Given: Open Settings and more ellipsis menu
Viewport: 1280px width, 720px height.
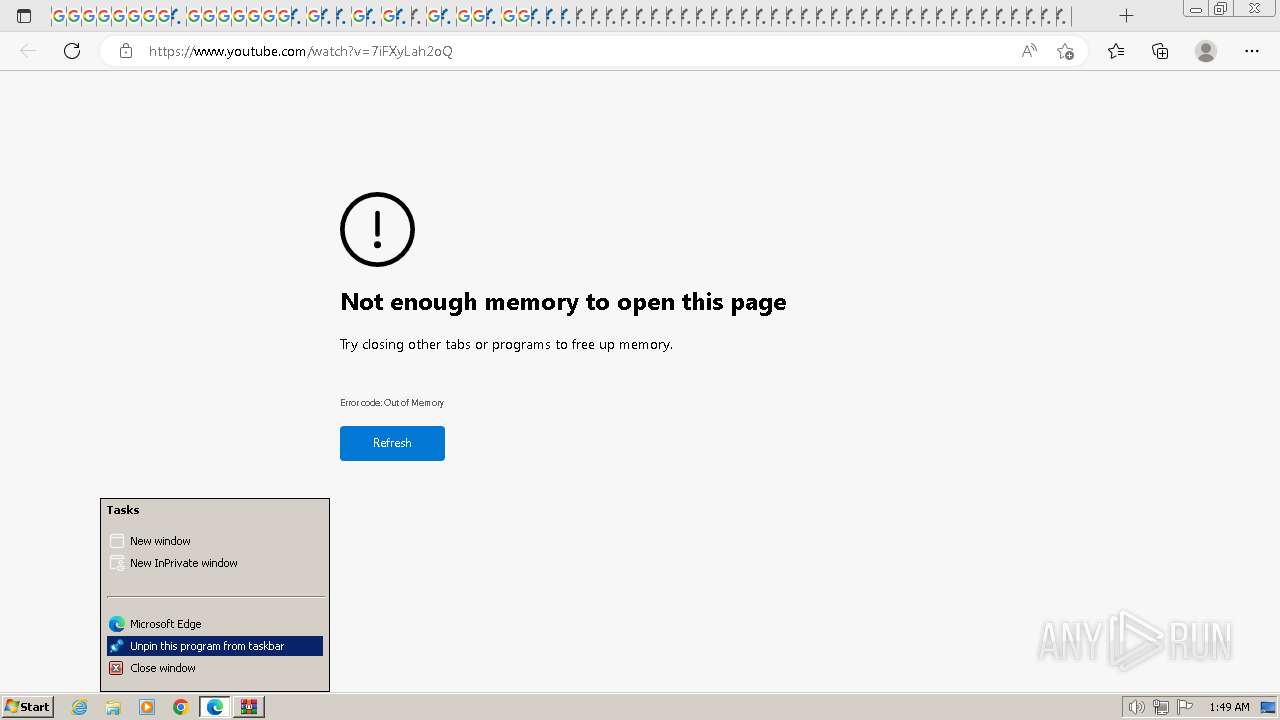Looking at the screenshot, I should point(1252,51).
